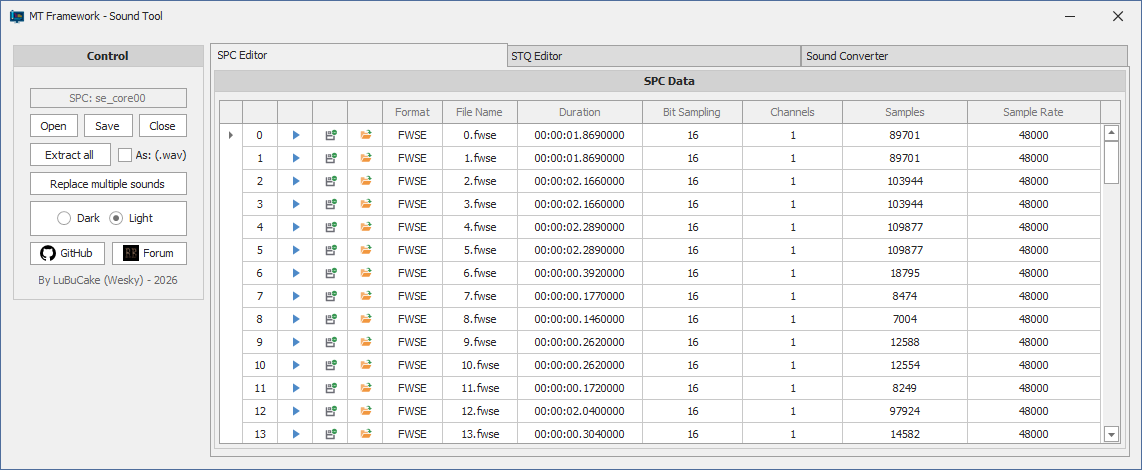Click samples value 97924

point(905,410)
